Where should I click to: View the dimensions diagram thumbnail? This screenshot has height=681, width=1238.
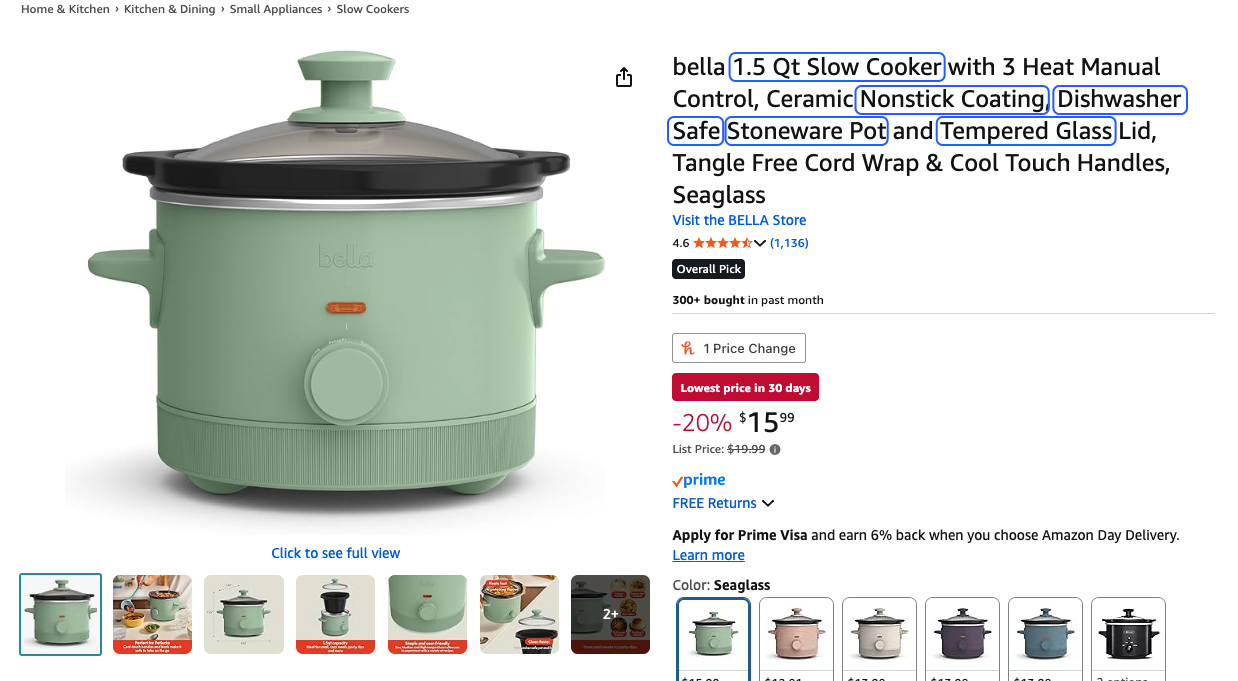pyautogui.click(x=244, y=614)
